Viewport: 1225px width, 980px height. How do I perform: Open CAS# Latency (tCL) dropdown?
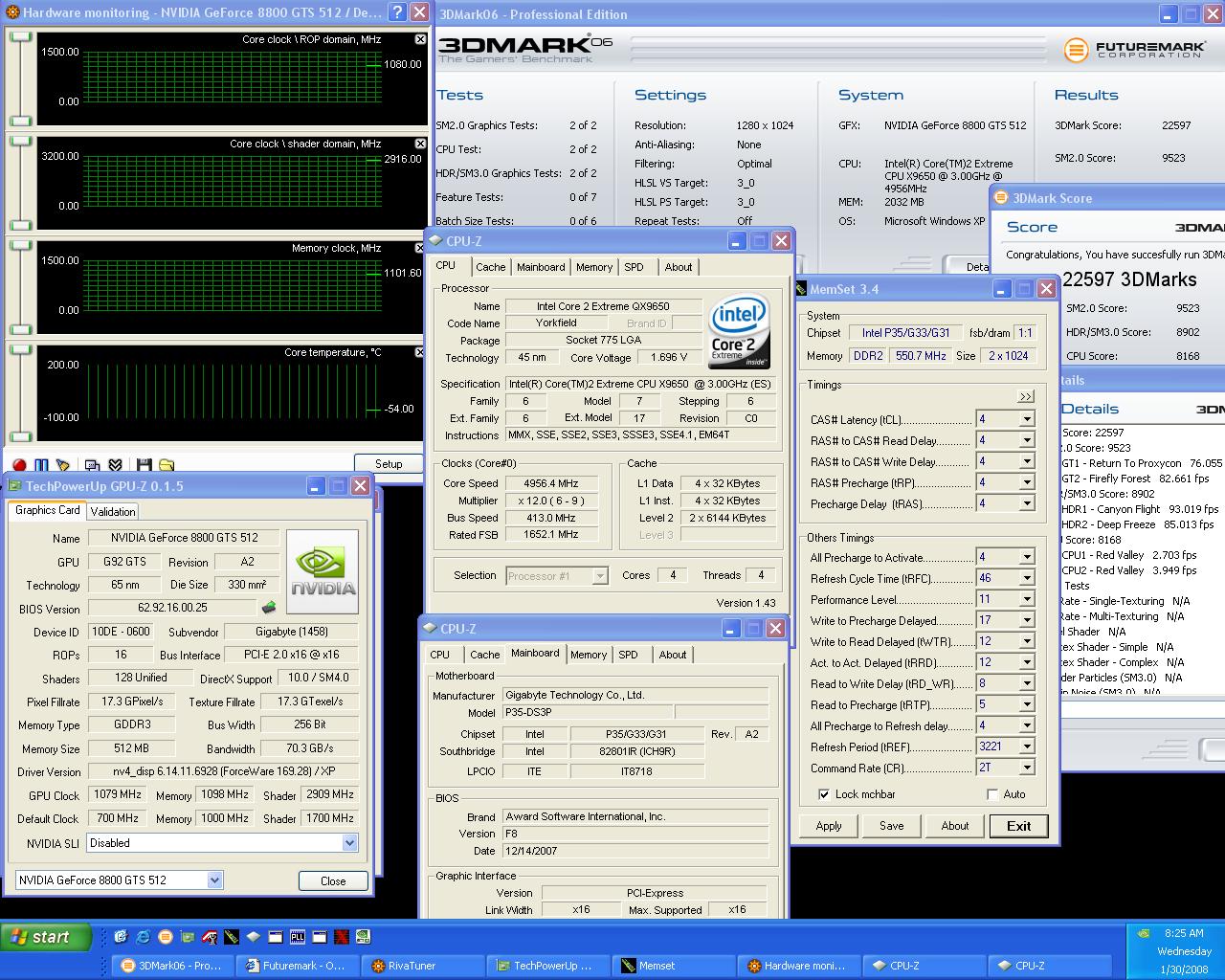point(1027,419)
